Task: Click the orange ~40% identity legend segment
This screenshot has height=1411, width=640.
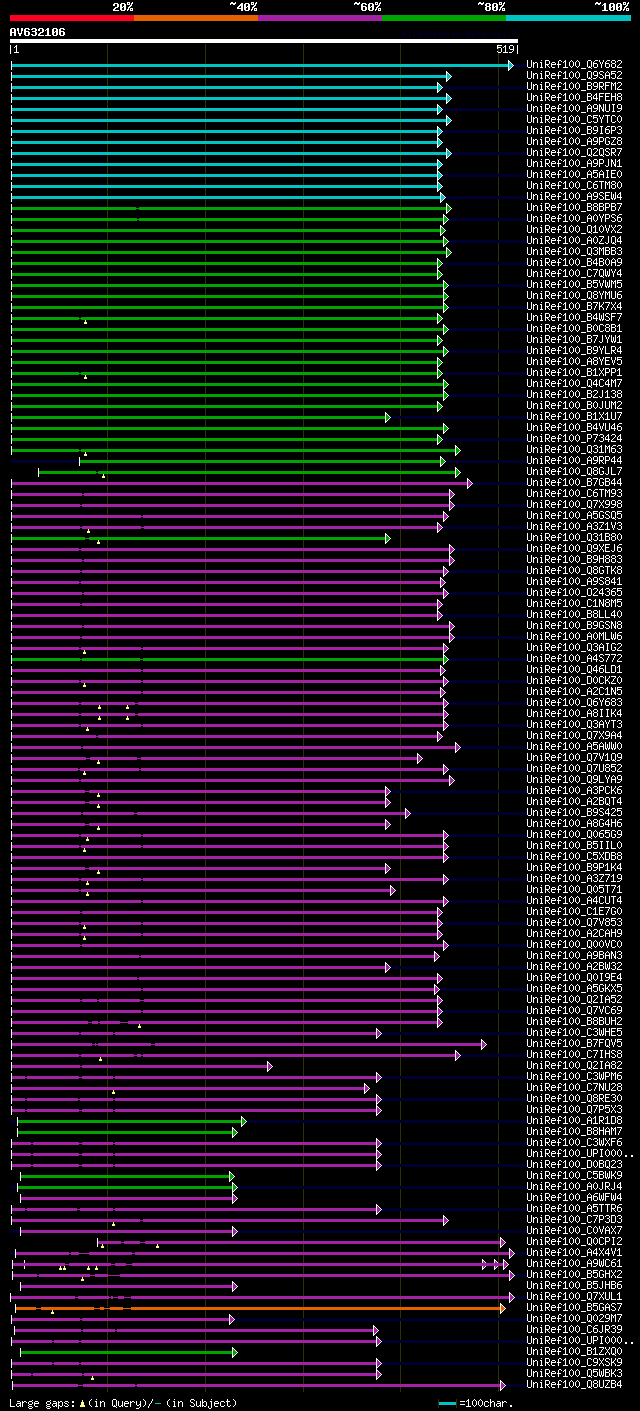Action: point(196,17)
